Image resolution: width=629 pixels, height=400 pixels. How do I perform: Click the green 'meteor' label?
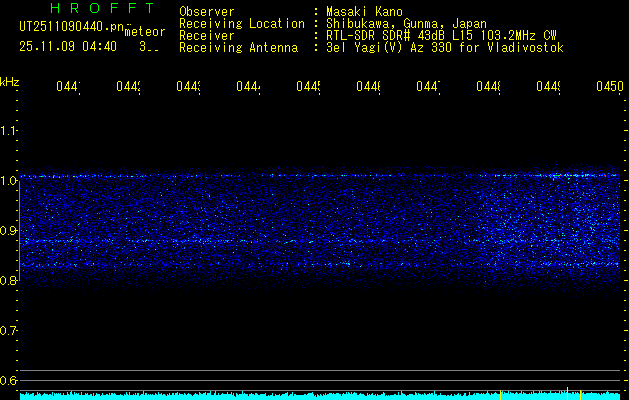click(145, 32)
